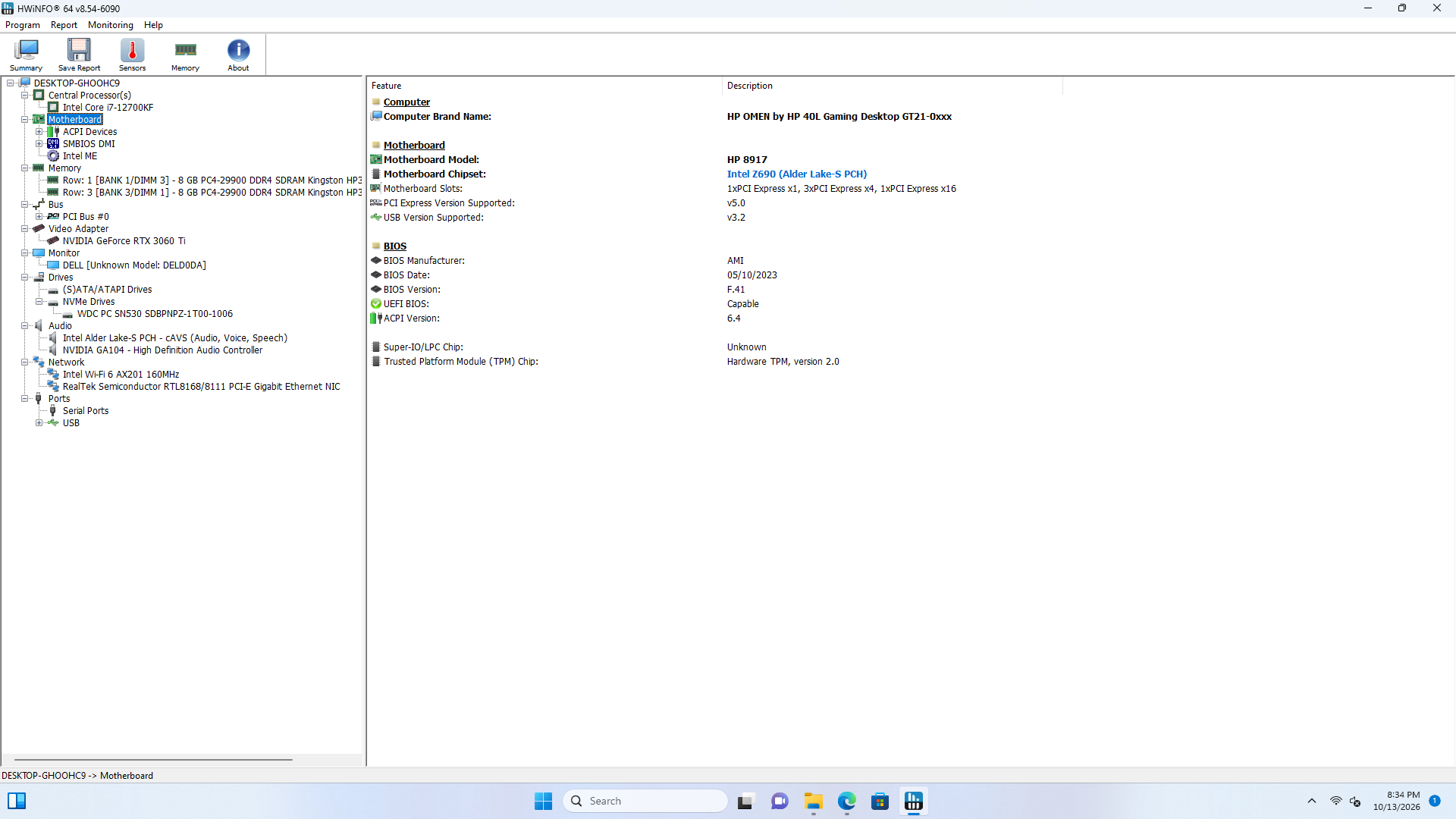Open the Memory toolbar icon
Image resolution: width=1456 pixels, height=819 pixels.
coord(185,55)
